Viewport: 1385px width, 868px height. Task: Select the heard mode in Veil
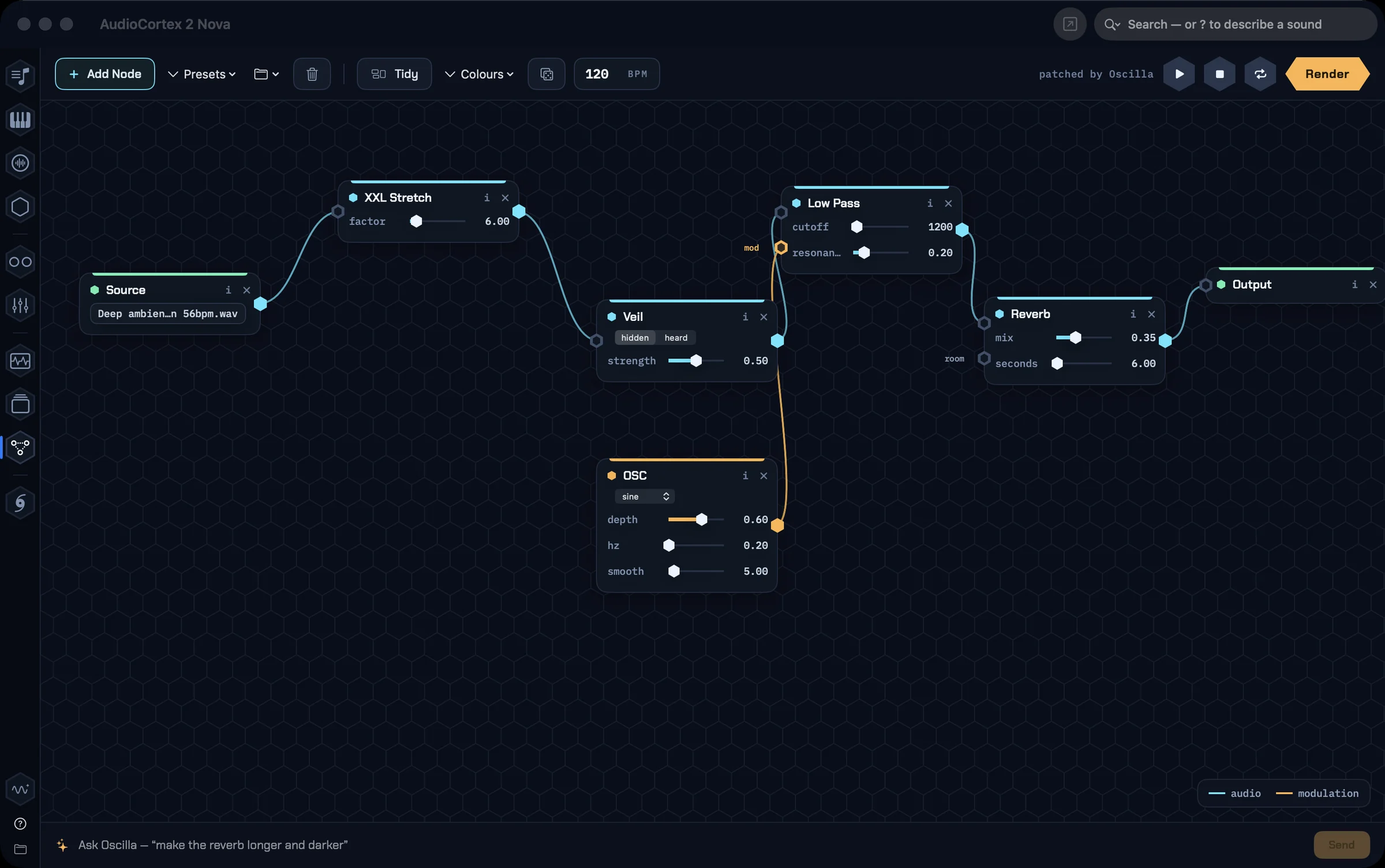pyautogui.click(x=676, y=338)
